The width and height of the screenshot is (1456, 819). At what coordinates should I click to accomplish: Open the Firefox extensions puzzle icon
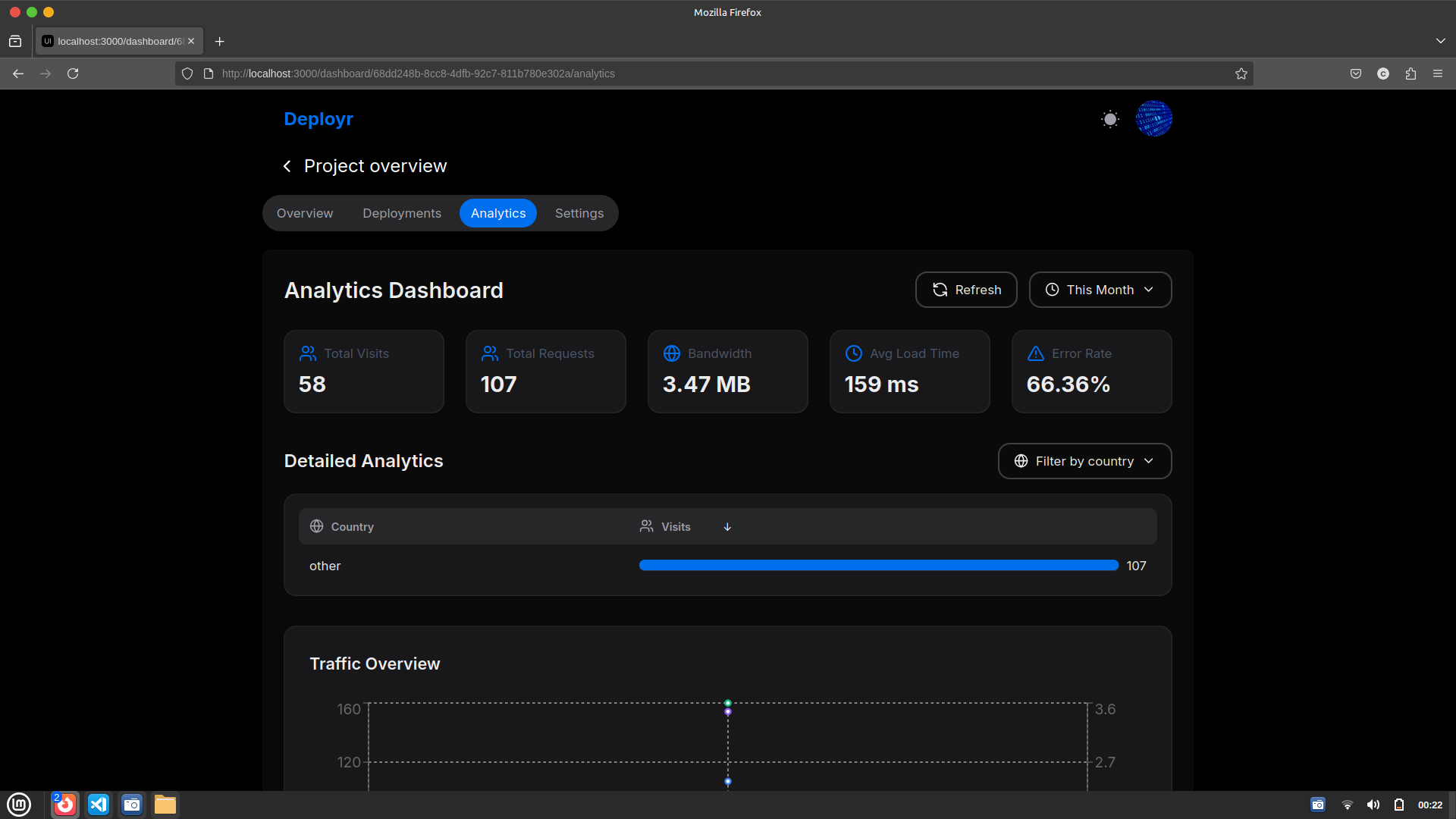pyautogui.click(x=1410, y=74)
